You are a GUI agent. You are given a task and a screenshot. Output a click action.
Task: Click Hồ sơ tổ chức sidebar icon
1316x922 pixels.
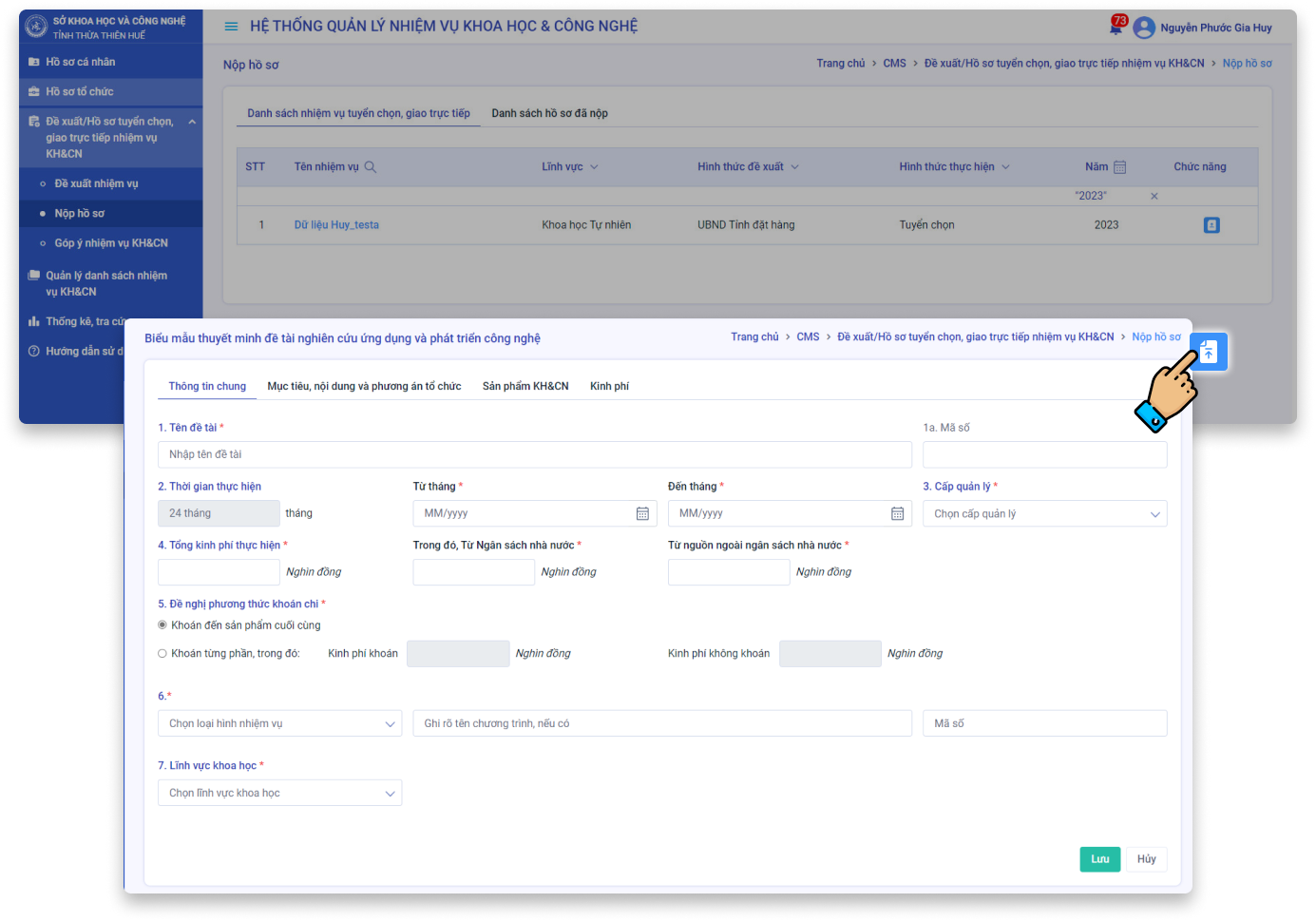click(34, 92)
